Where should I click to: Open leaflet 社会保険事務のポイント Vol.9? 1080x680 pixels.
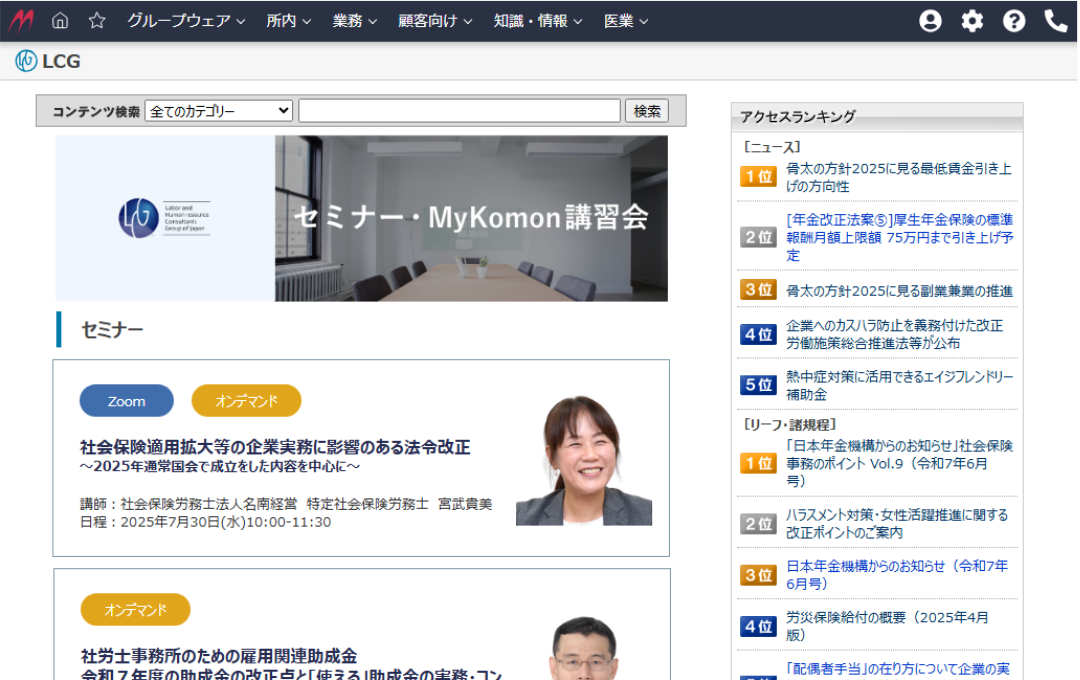pyautogui.click(x=900, y=463)
